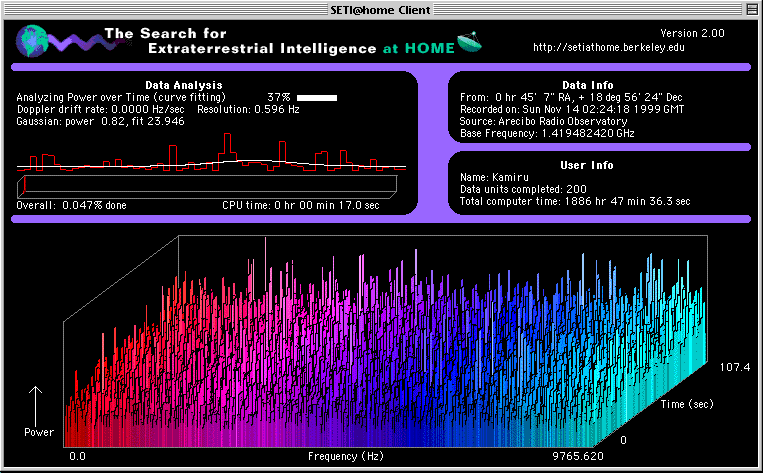Click the 'Power' axis label
763x473 pixels.
tap(39, 433)
